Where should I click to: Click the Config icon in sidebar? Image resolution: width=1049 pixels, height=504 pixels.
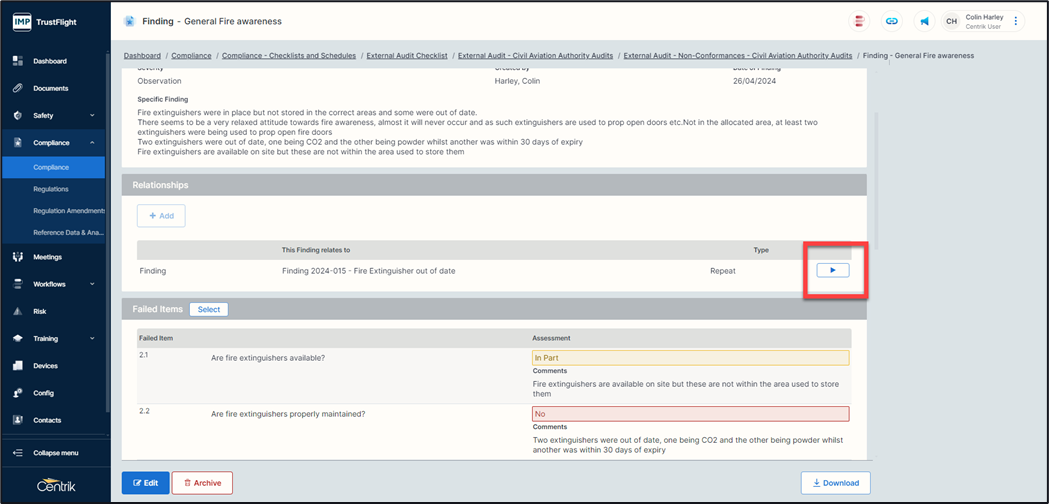(x=18, y=393)
